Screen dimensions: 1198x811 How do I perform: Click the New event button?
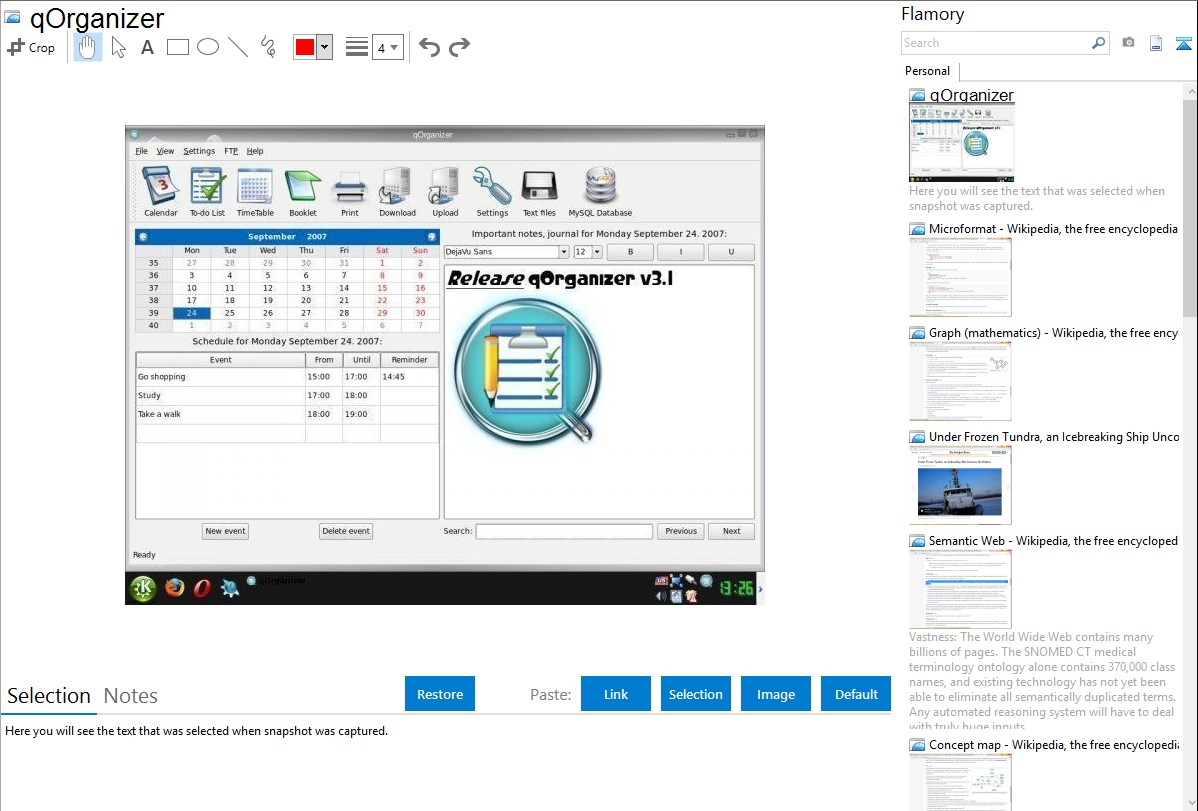coord(225,531)
